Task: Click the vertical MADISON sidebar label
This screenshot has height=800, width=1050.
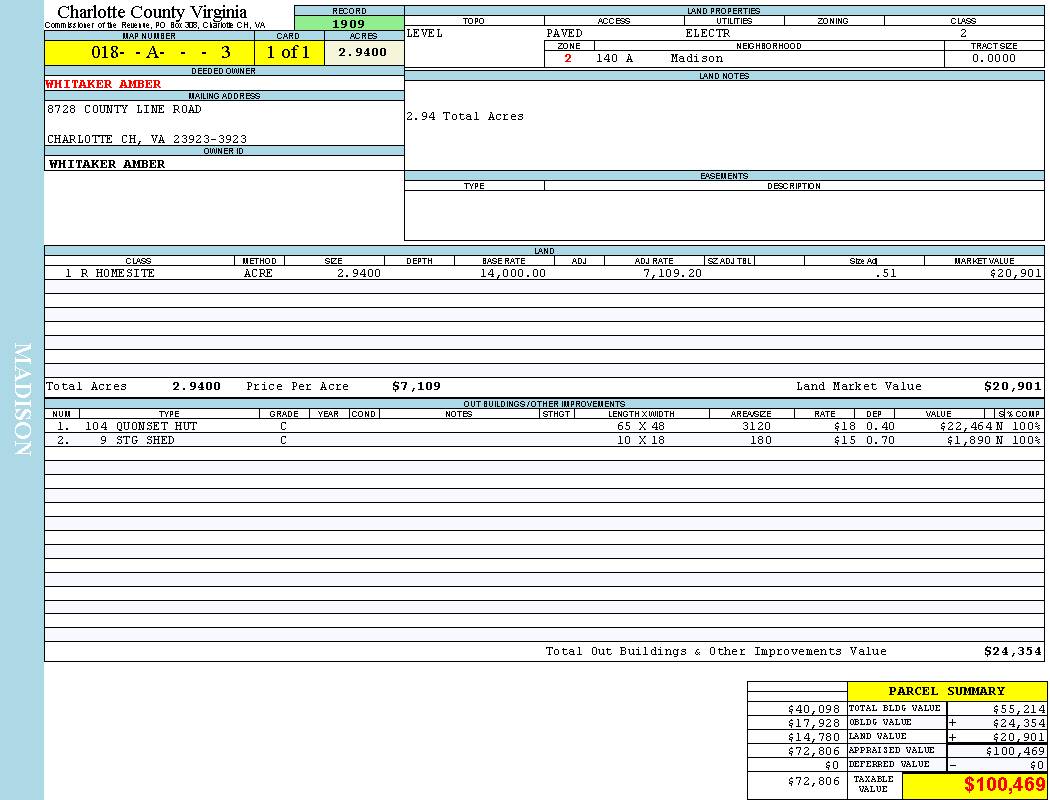Action: tap(22, 400)
